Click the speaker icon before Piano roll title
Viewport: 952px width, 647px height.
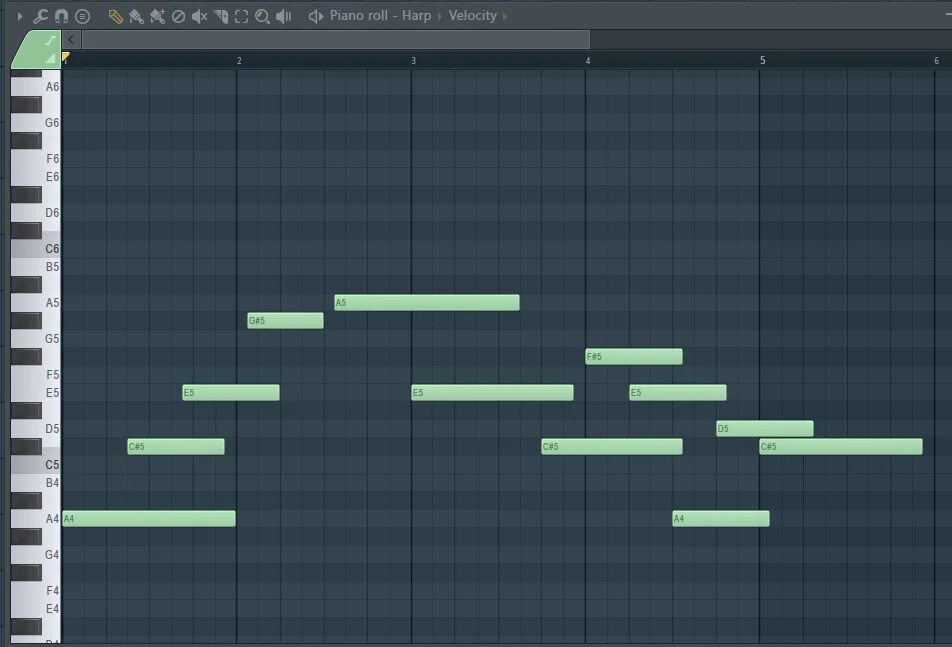point(316,16)
